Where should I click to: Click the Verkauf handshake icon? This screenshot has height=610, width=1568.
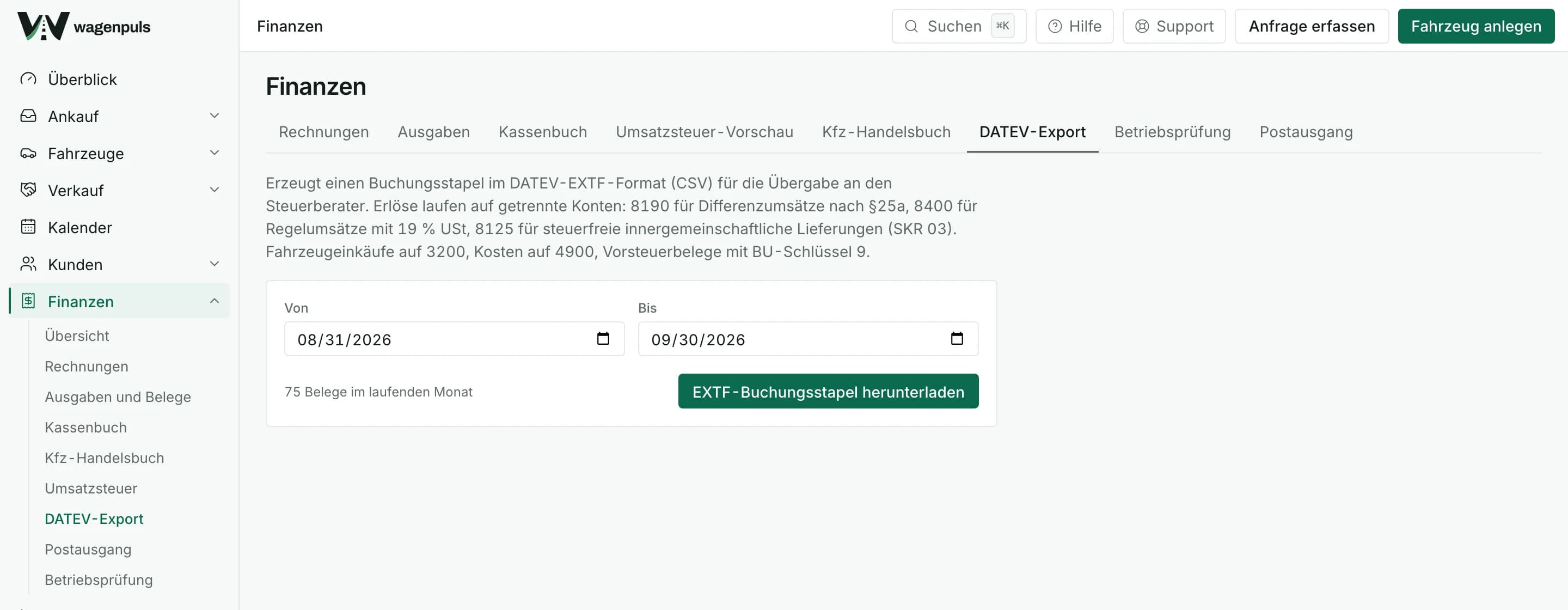(28, 190)
